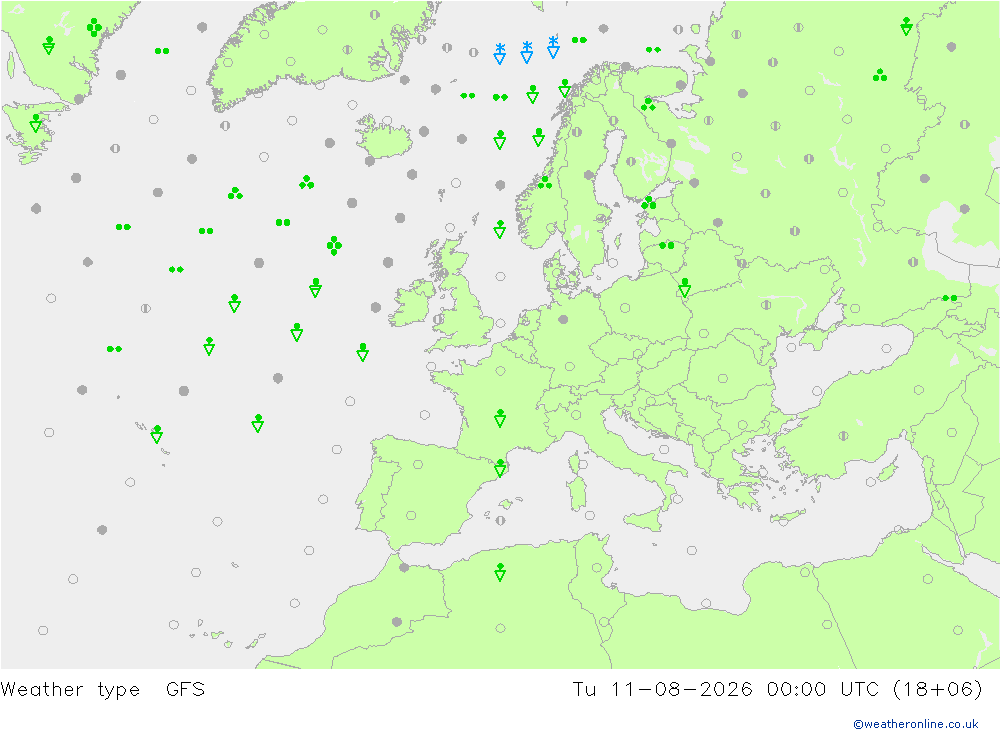Image resolution: width=1000 pixels, height=733 pixels.
Task: Click the four-dot heavy rain symbol in the mid-Atlantic
Action: point(334,246)
